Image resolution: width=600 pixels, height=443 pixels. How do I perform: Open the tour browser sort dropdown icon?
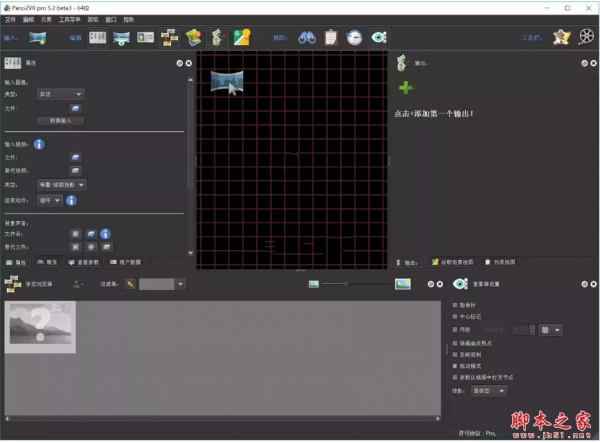click(78, 284)
